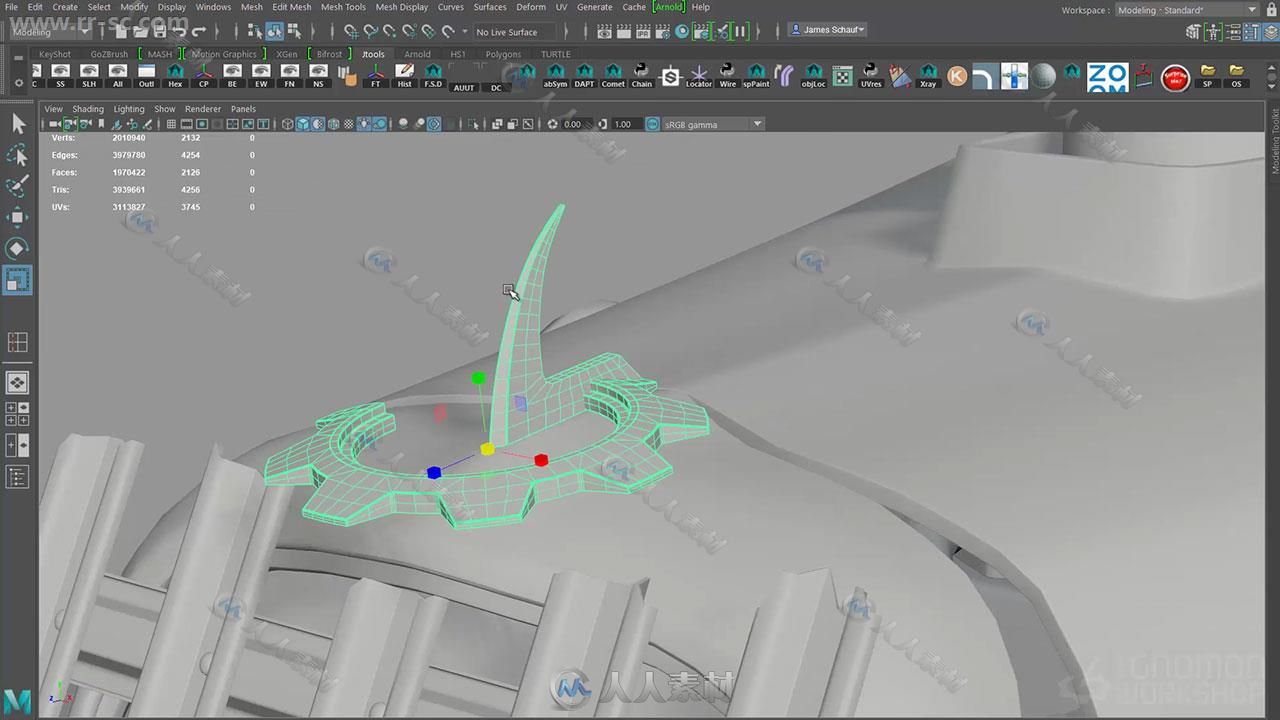Click the Xray shelf icon
The image size is (1280, 720).
tap(928, 76)
